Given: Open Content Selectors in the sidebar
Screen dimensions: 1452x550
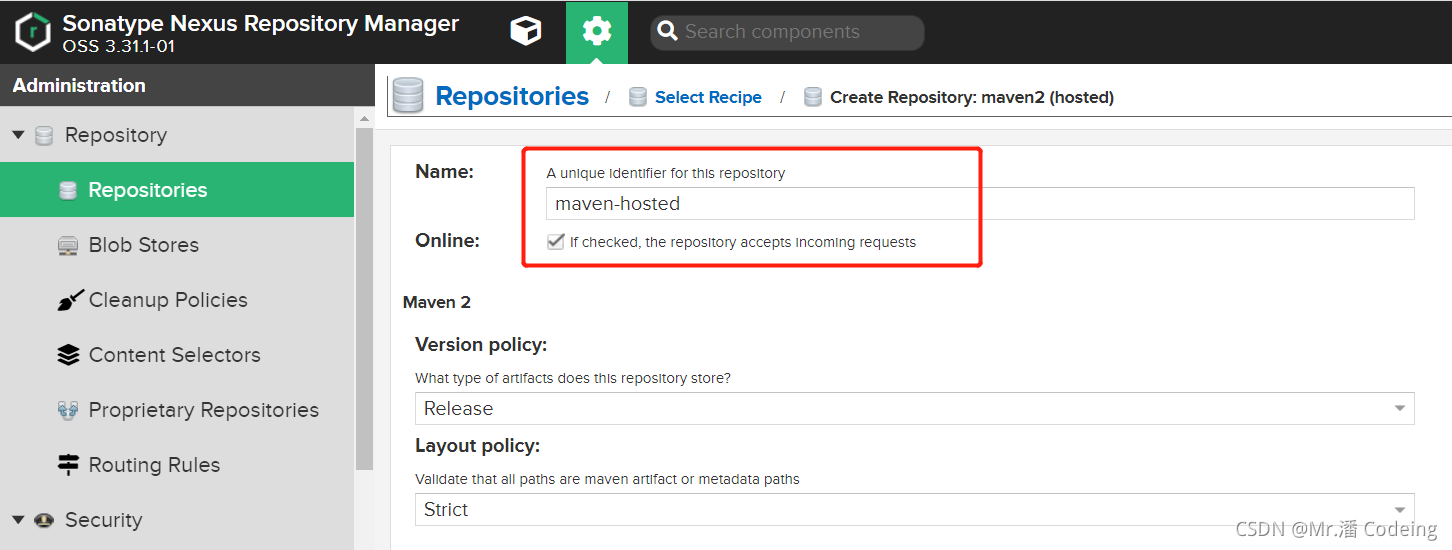Looking at the screenshot, I should coord(177,355).
